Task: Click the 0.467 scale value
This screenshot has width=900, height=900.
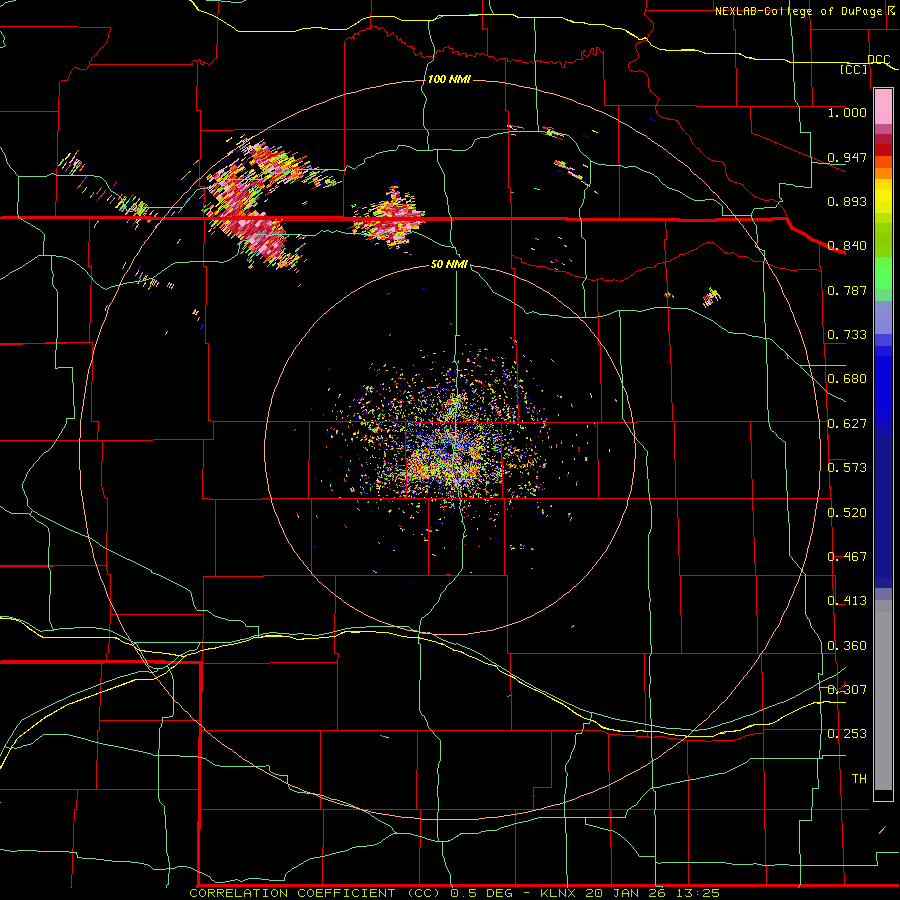Action: 847,557
